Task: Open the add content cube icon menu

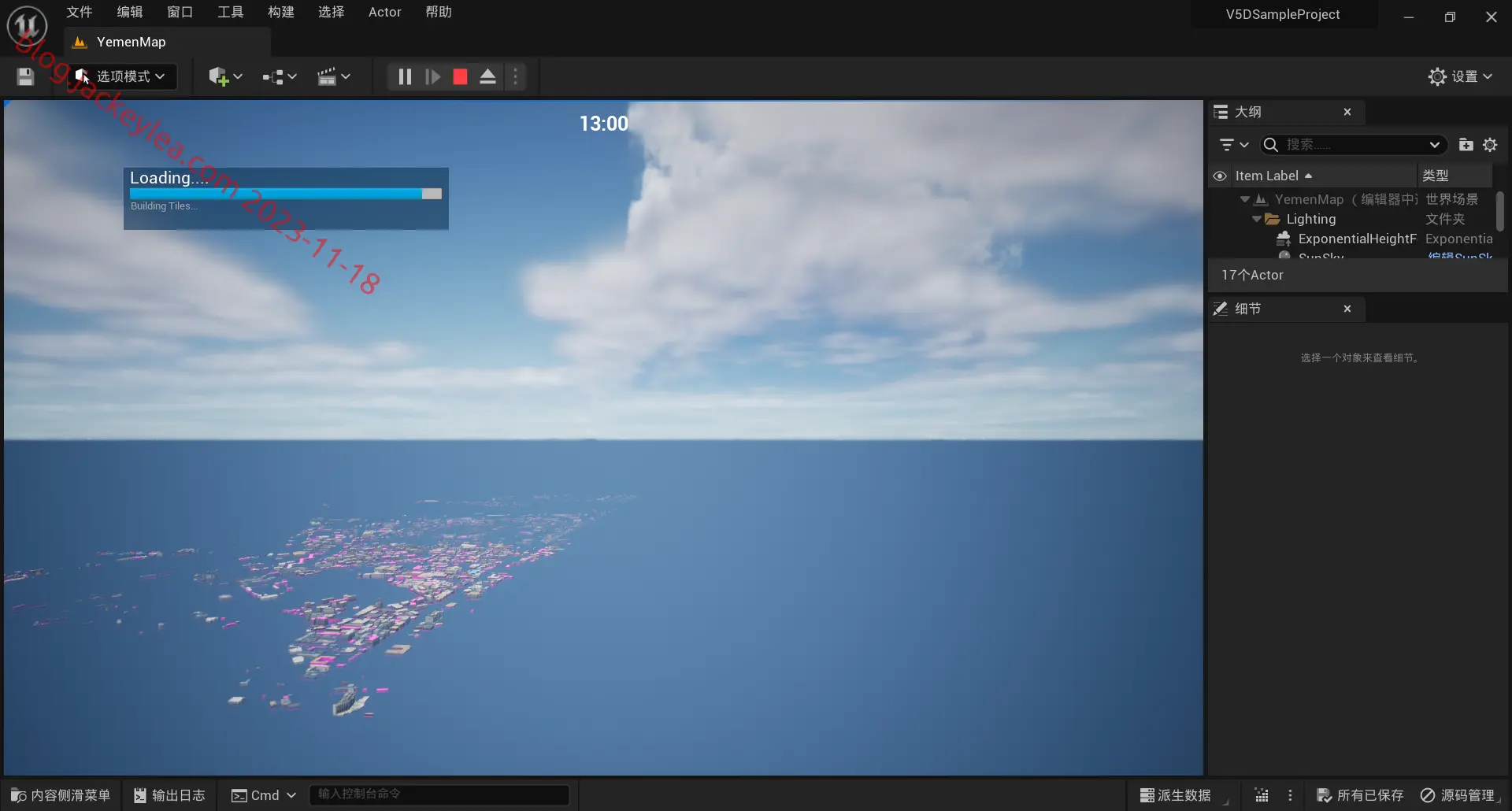Action: [x=224, y=76]
